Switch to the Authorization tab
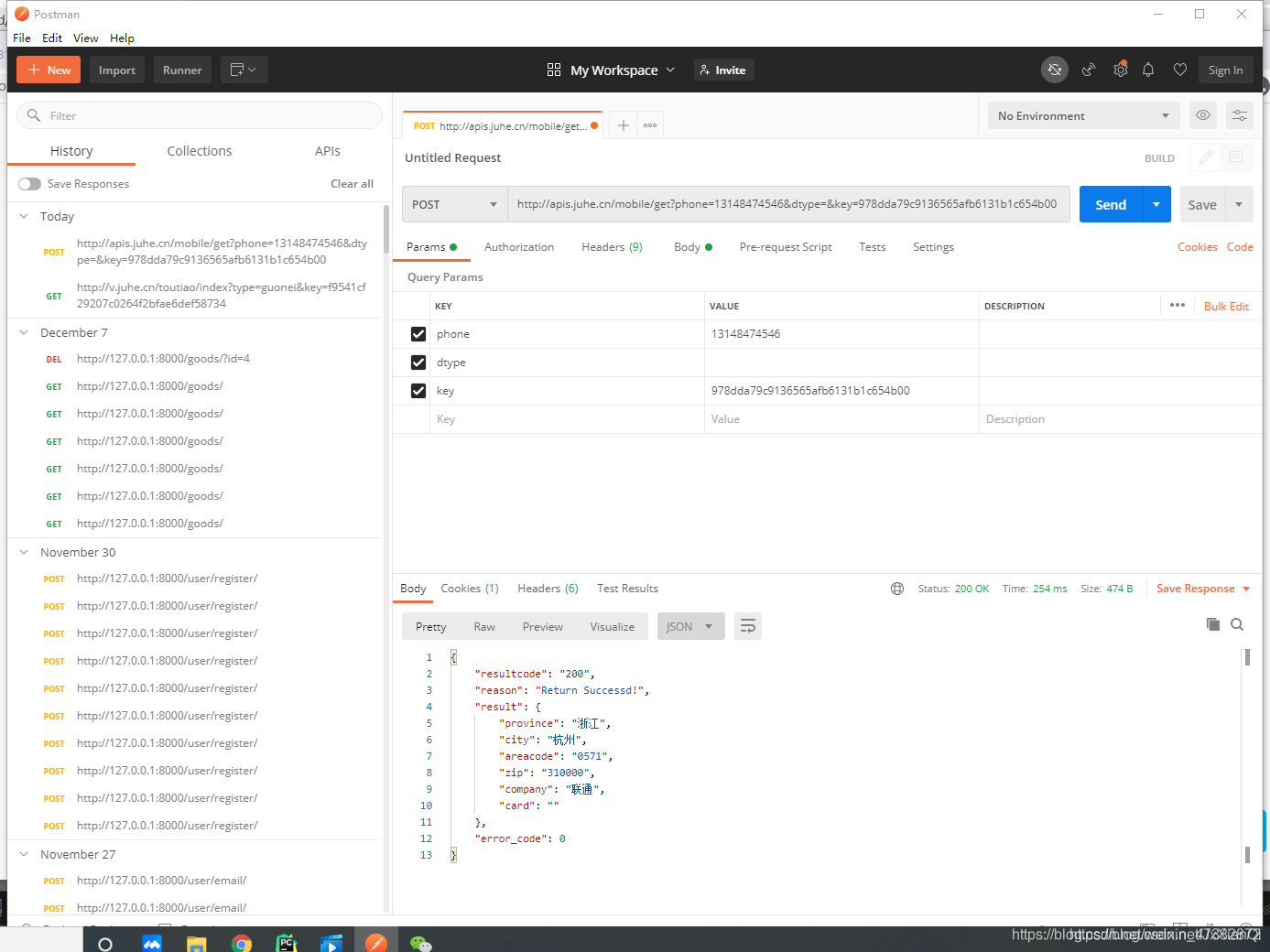Image resolution: width=1270 pixels, height=952 pixels. click(x=519, y=247)
